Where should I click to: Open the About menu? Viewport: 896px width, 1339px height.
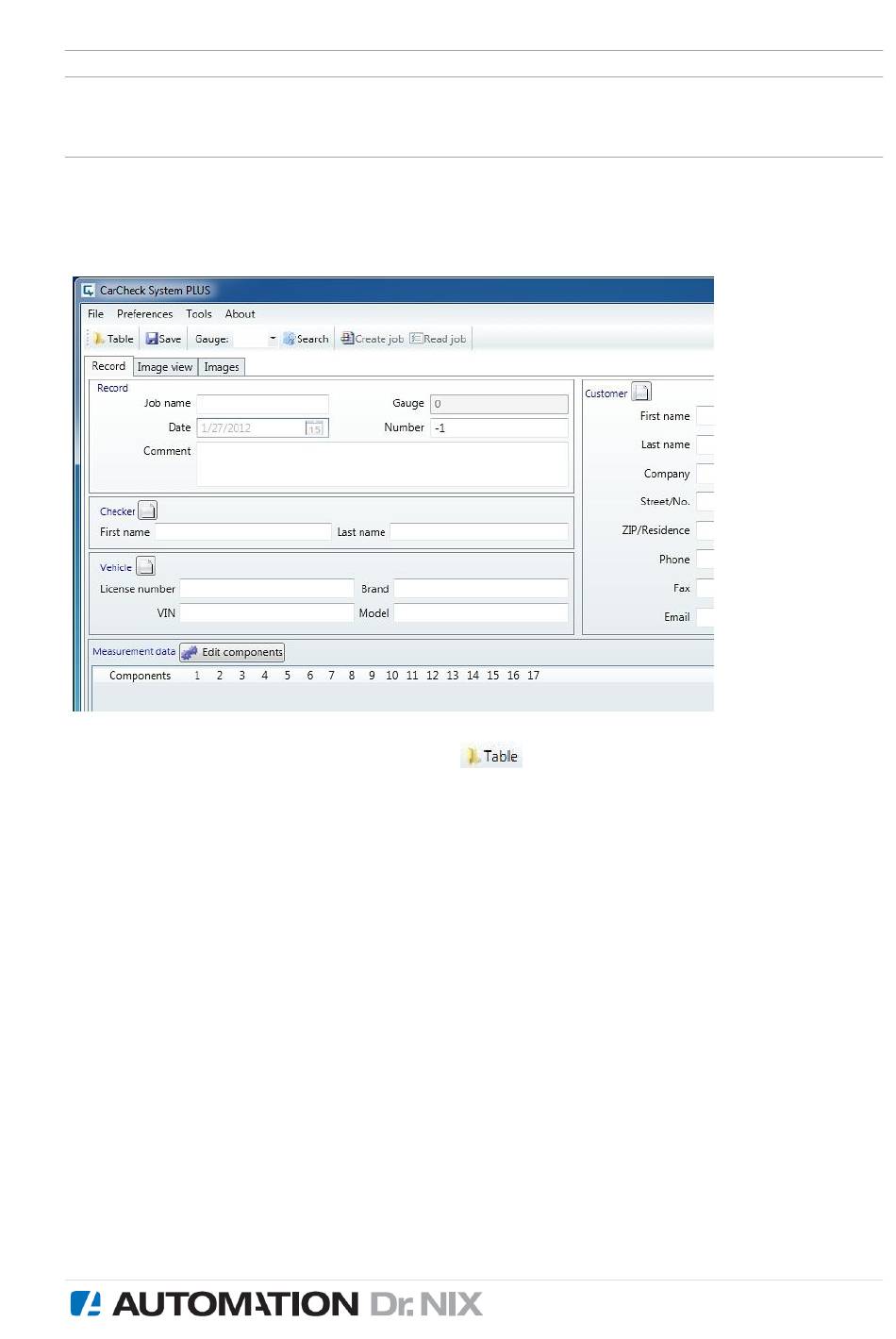click(x=240, y=314)
